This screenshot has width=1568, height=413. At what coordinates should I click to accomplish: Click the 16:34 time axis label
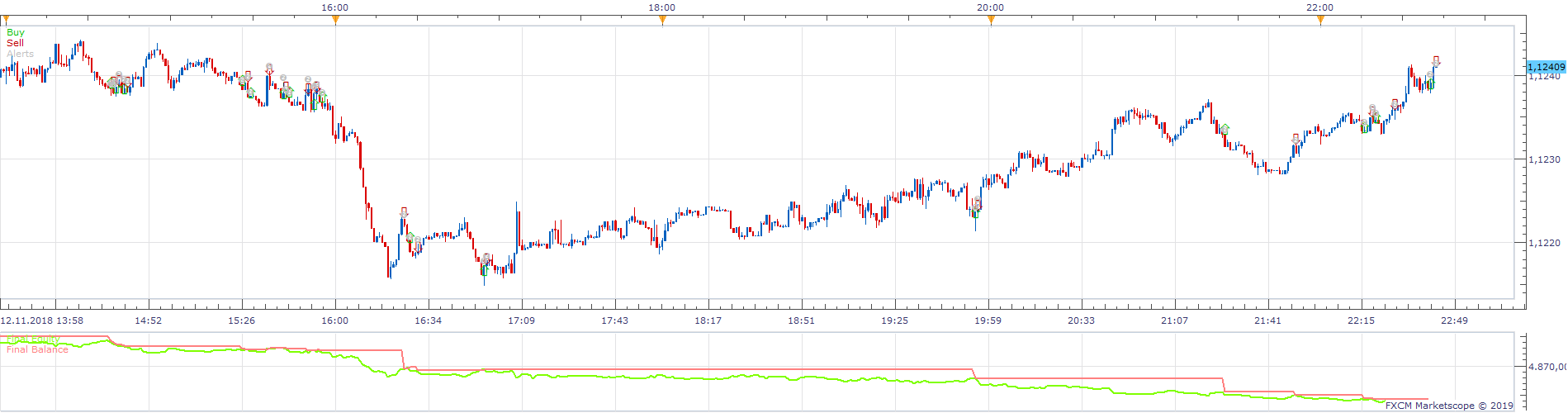(428, 320)
